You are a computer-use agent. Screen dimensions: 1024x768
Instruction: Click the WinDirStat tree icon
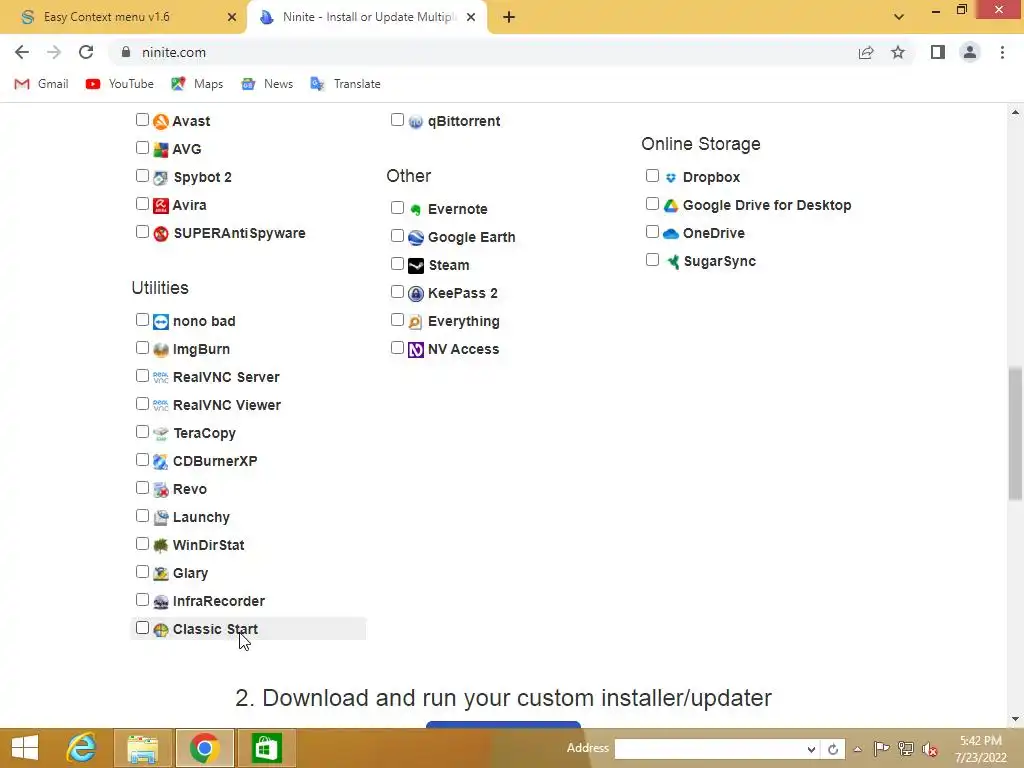tap(161, 546)
